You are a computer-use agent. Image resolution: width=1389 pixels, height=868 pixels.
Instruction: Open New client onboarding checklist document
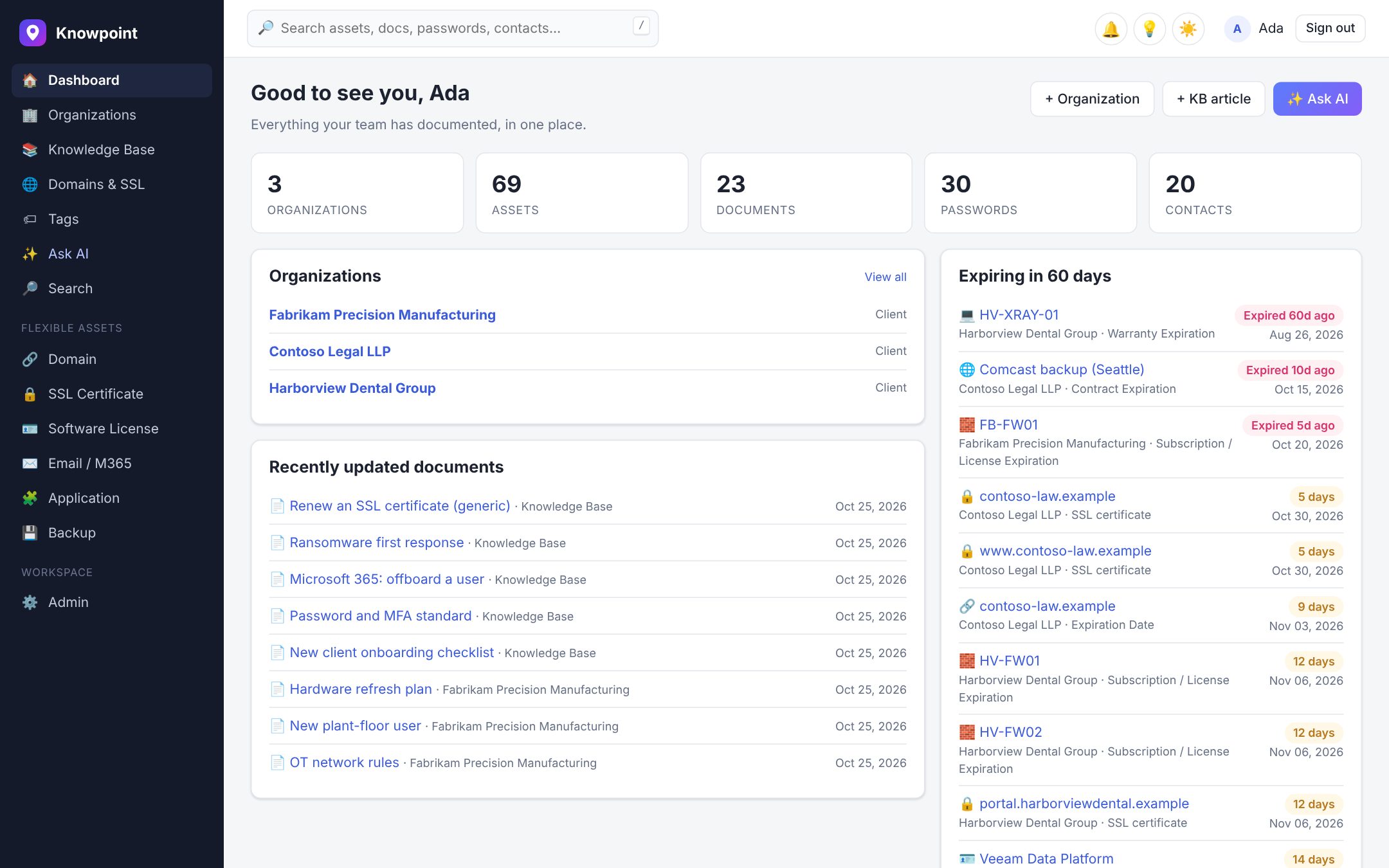392,653
